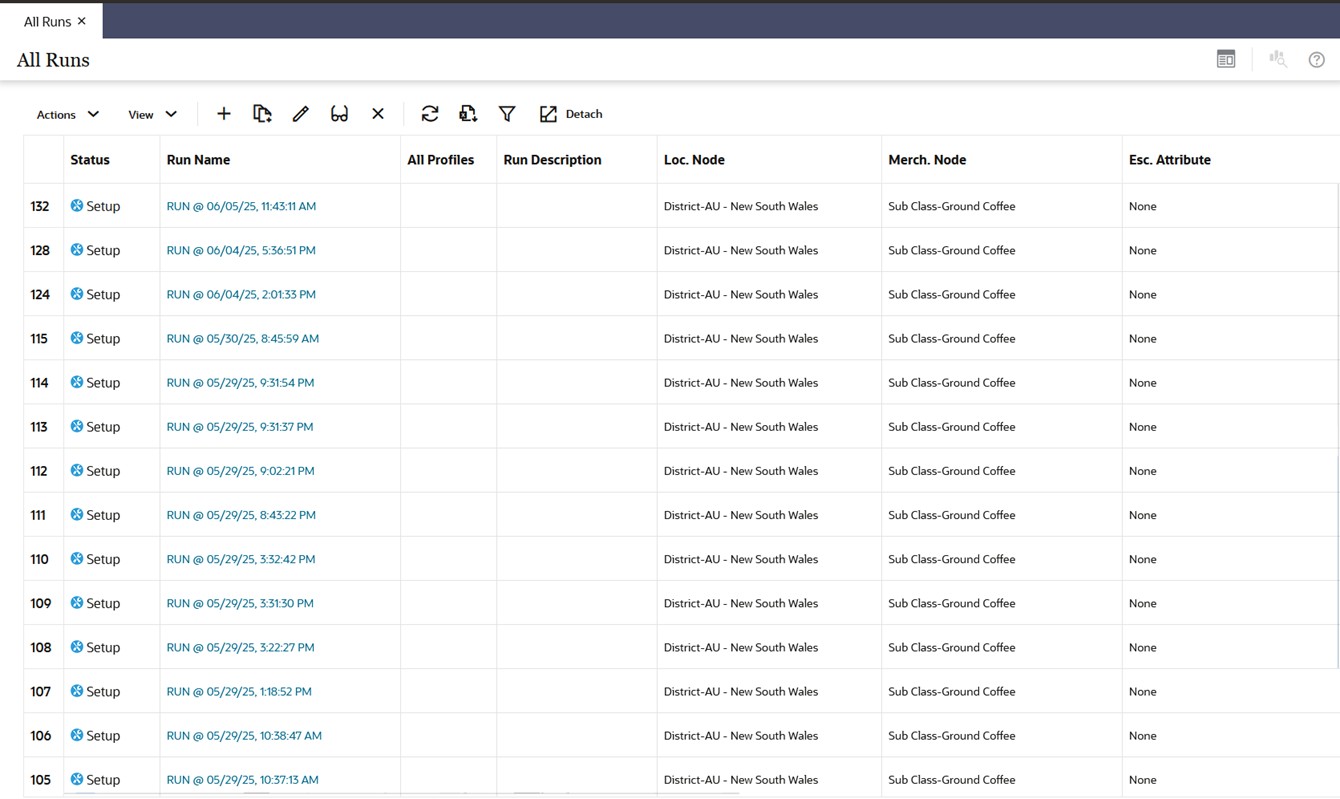Click the Loc. Node column header
This screenshot has height=799, width=1340.
pos(694,159)
